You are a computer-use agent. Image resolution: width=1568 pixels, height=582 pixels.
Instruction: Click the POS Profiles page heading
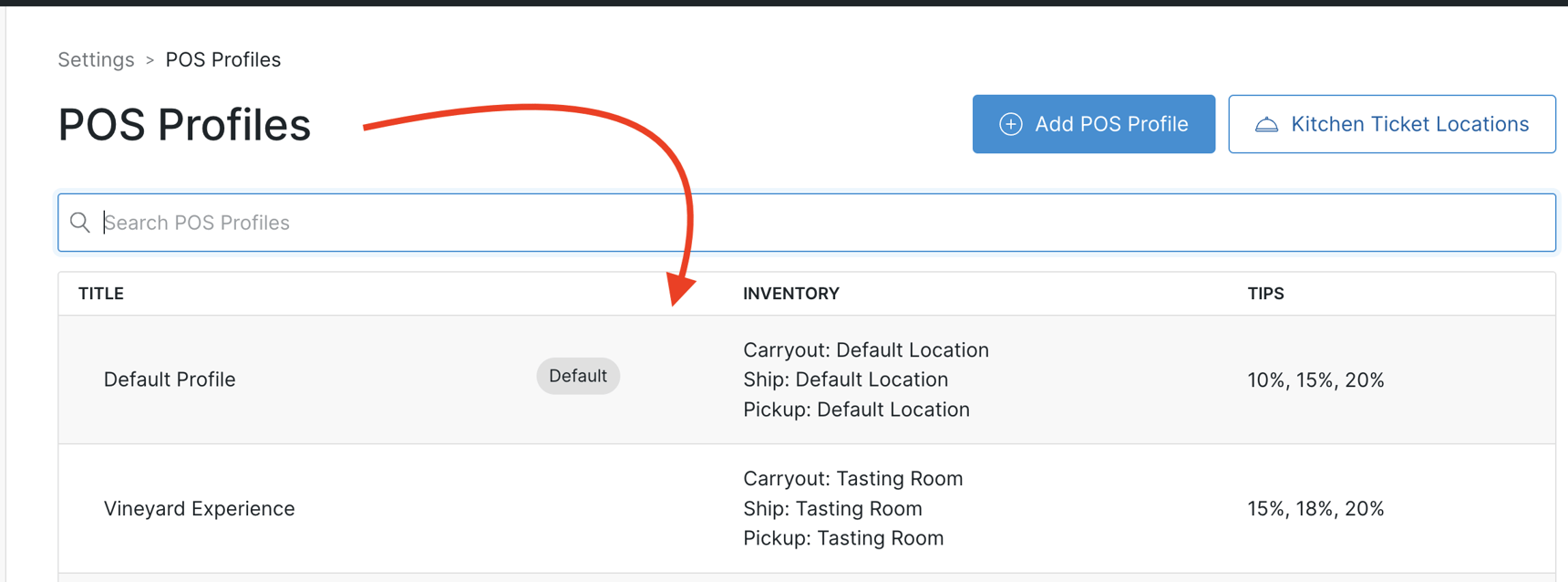coord(184,125)
